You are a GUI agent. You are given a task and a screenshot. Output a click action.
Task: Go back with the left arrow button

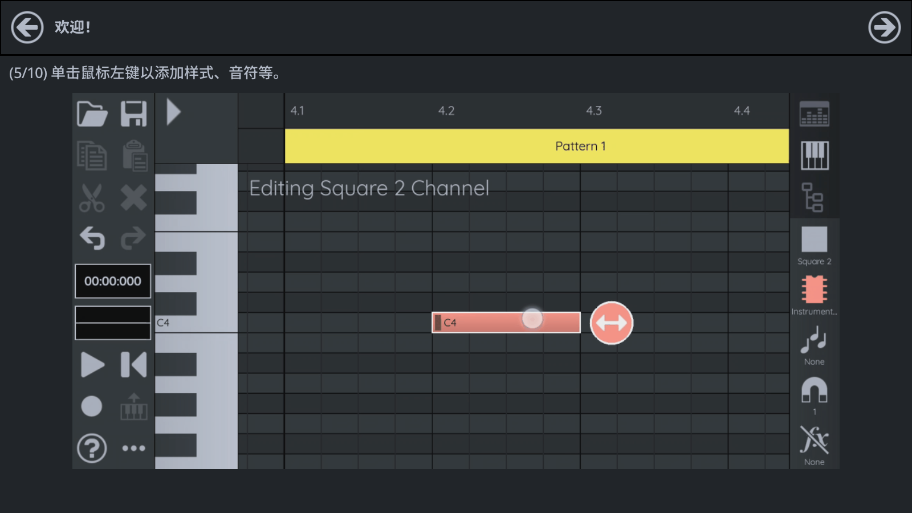pos(27,27)
